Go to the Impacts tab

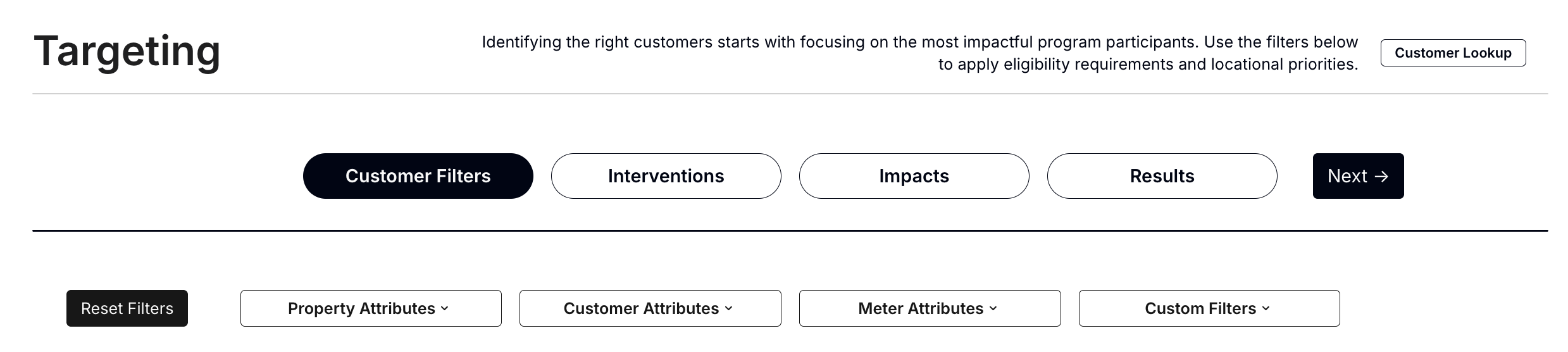click(x=914, y=176)
